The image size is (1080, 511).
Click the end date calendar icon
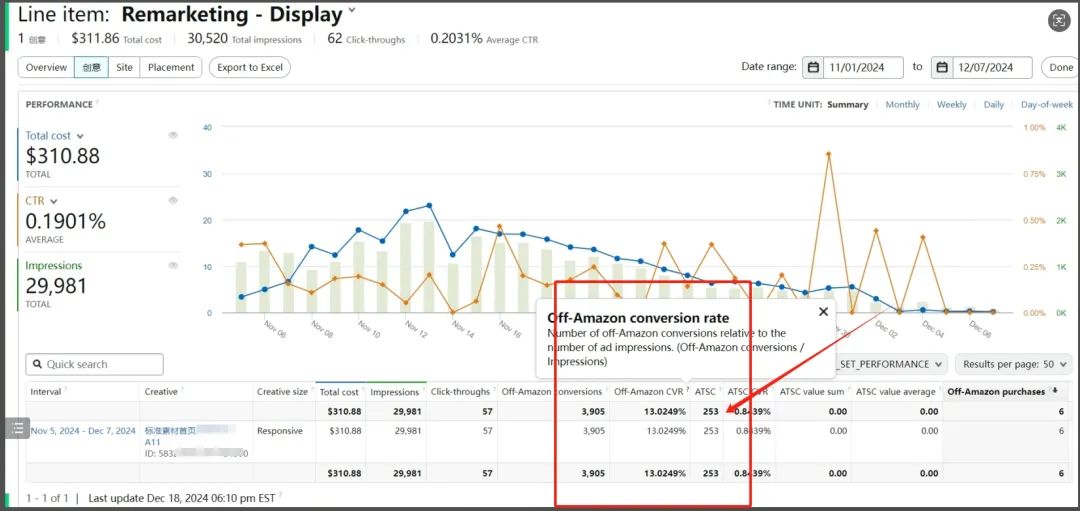click(942, 68)
